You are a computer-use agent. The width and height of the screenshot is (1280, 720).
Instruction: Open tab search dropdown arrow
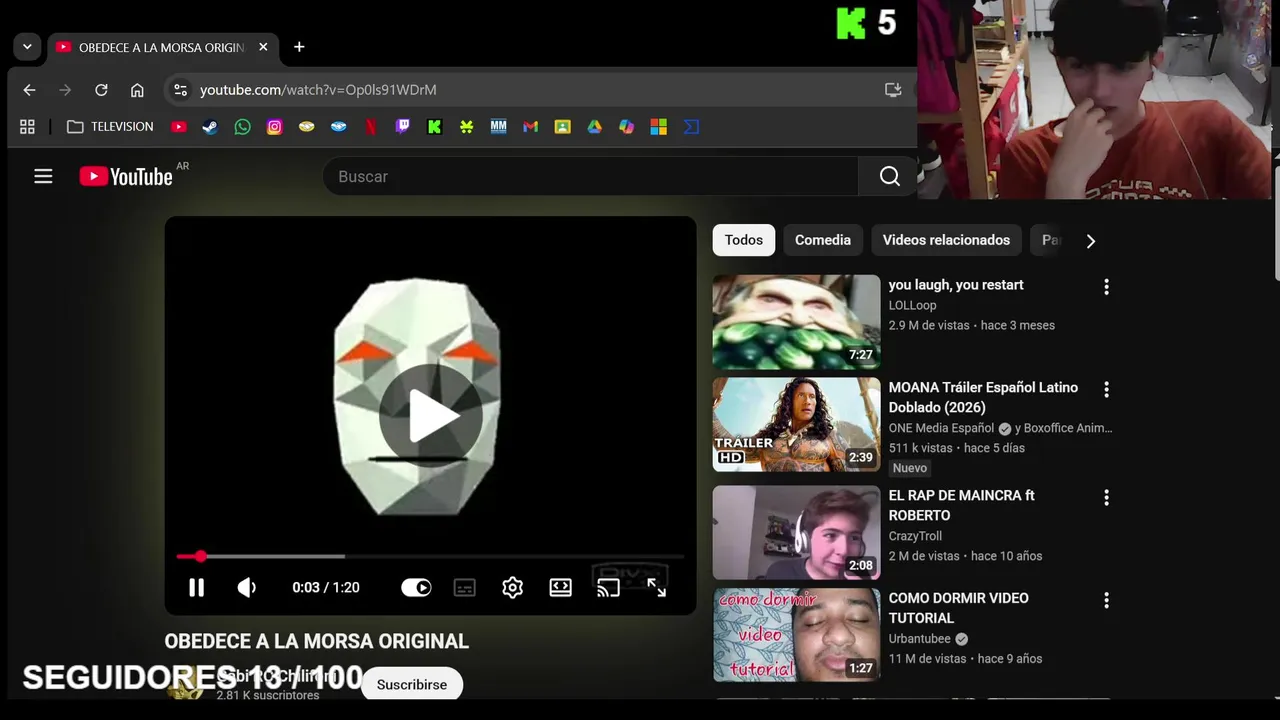(27, 47)
